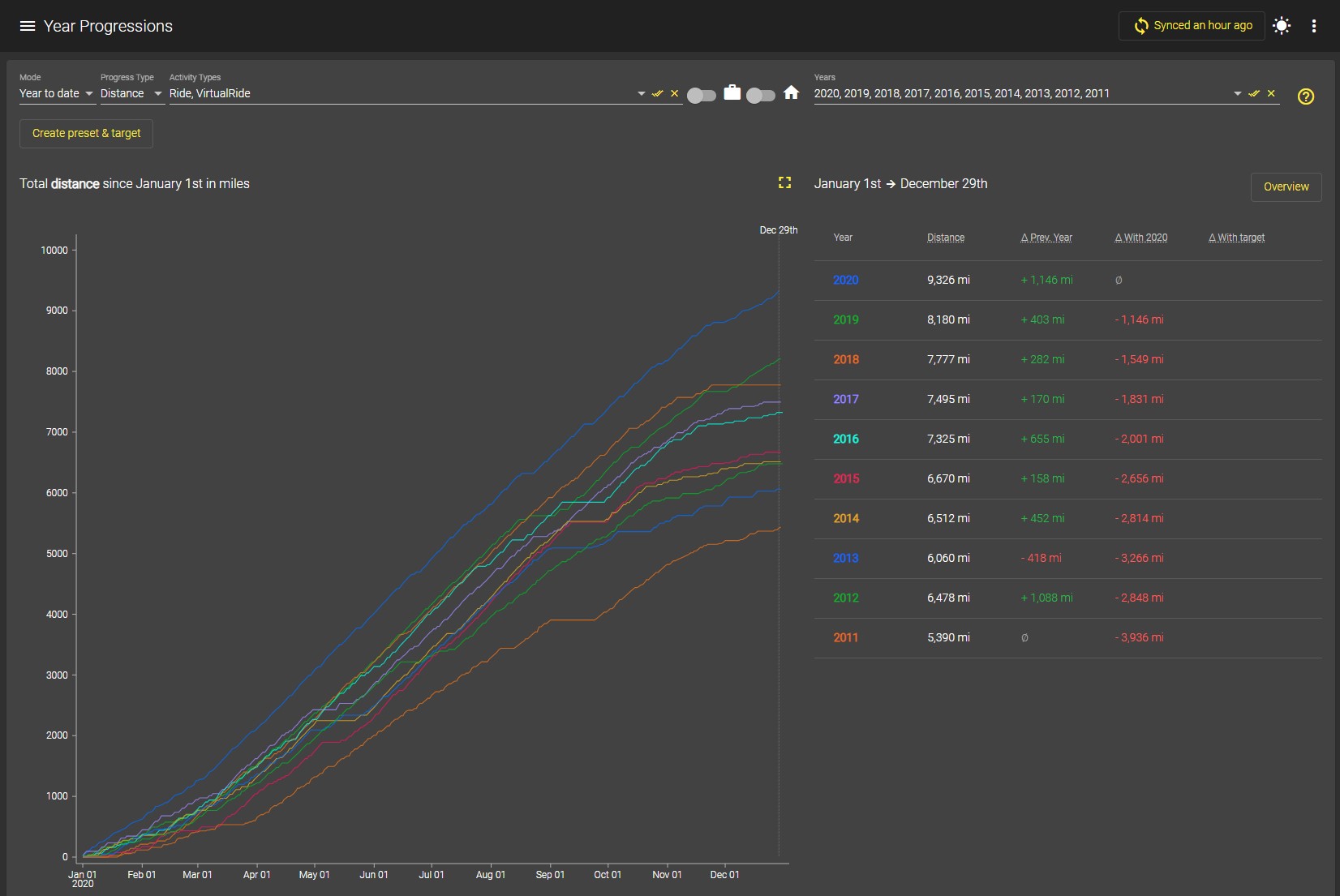This screenshot has height=896, width=1340.
Task: Switch theme with the sun icon
Action: tap(1282, 26)
